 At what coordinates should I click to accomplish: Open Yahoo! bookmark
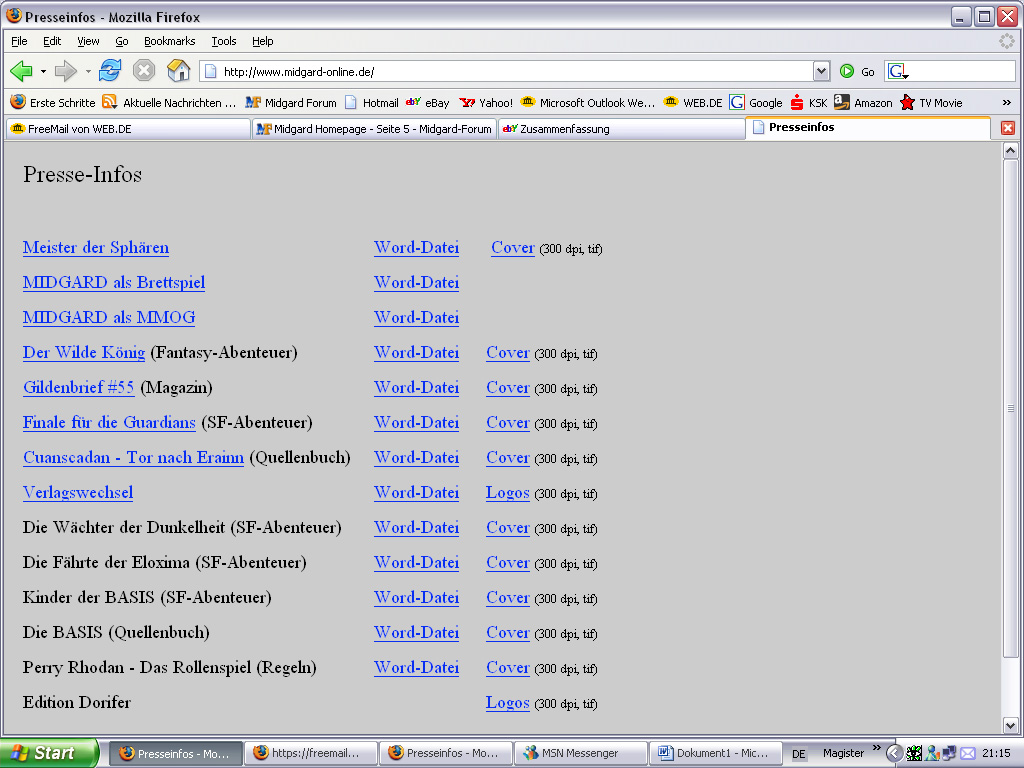(486, 103)
